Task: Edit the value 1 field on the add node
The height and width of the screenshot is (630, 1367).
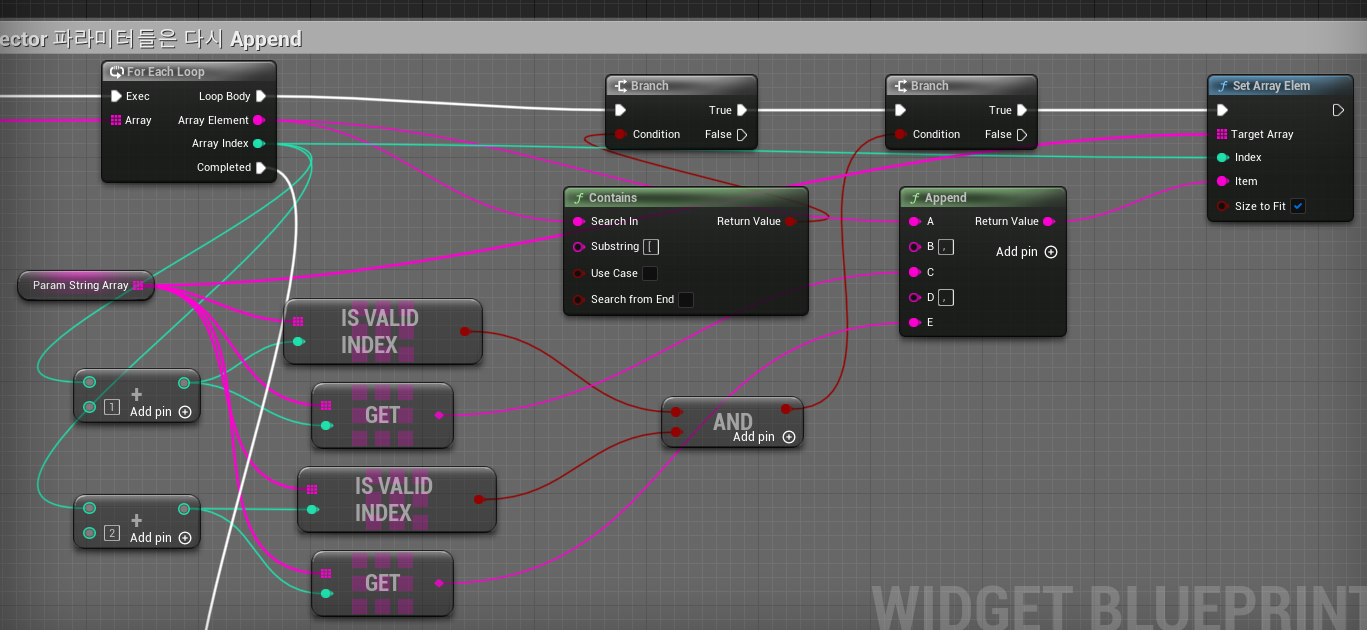Action: tap(112, 407)
